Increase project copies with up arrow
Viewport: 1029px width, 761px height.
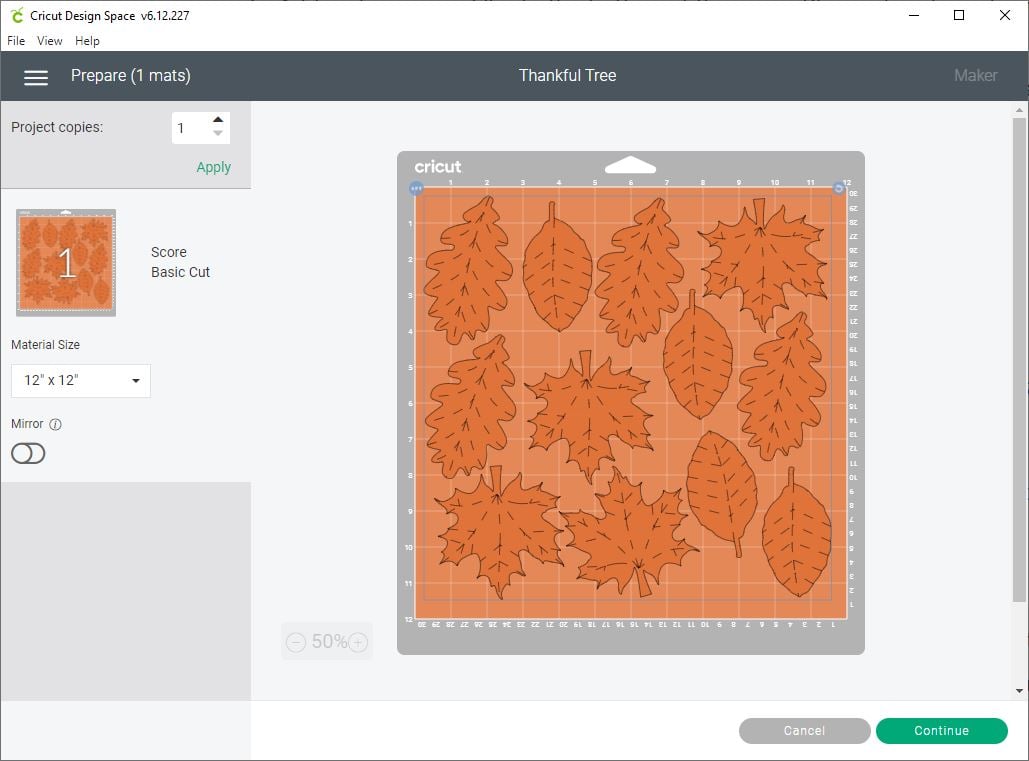coord(218,120)
